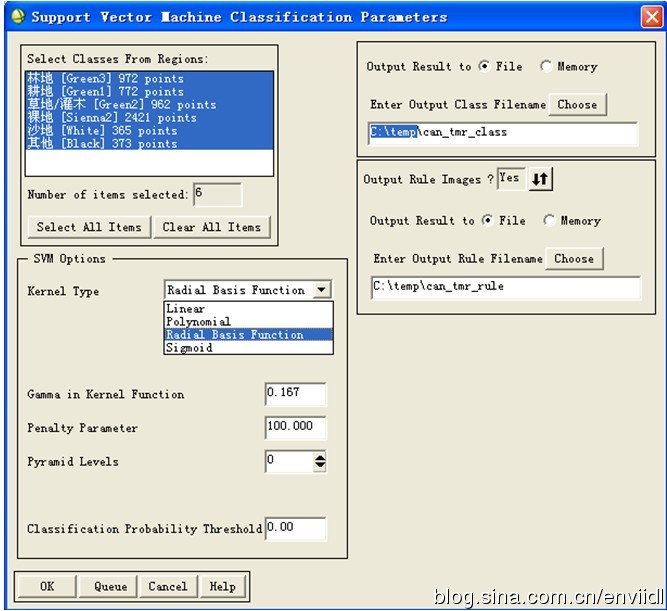Click Radial Basis Function combo box text
Image resolution: width=667 pixels, height=611 pixels.
[236, 290]
